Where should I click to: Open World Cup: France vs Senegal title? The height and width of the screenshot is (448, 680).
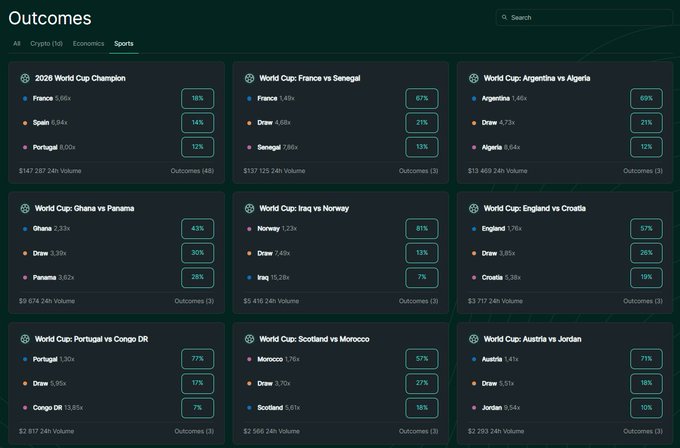pos(310,78)
